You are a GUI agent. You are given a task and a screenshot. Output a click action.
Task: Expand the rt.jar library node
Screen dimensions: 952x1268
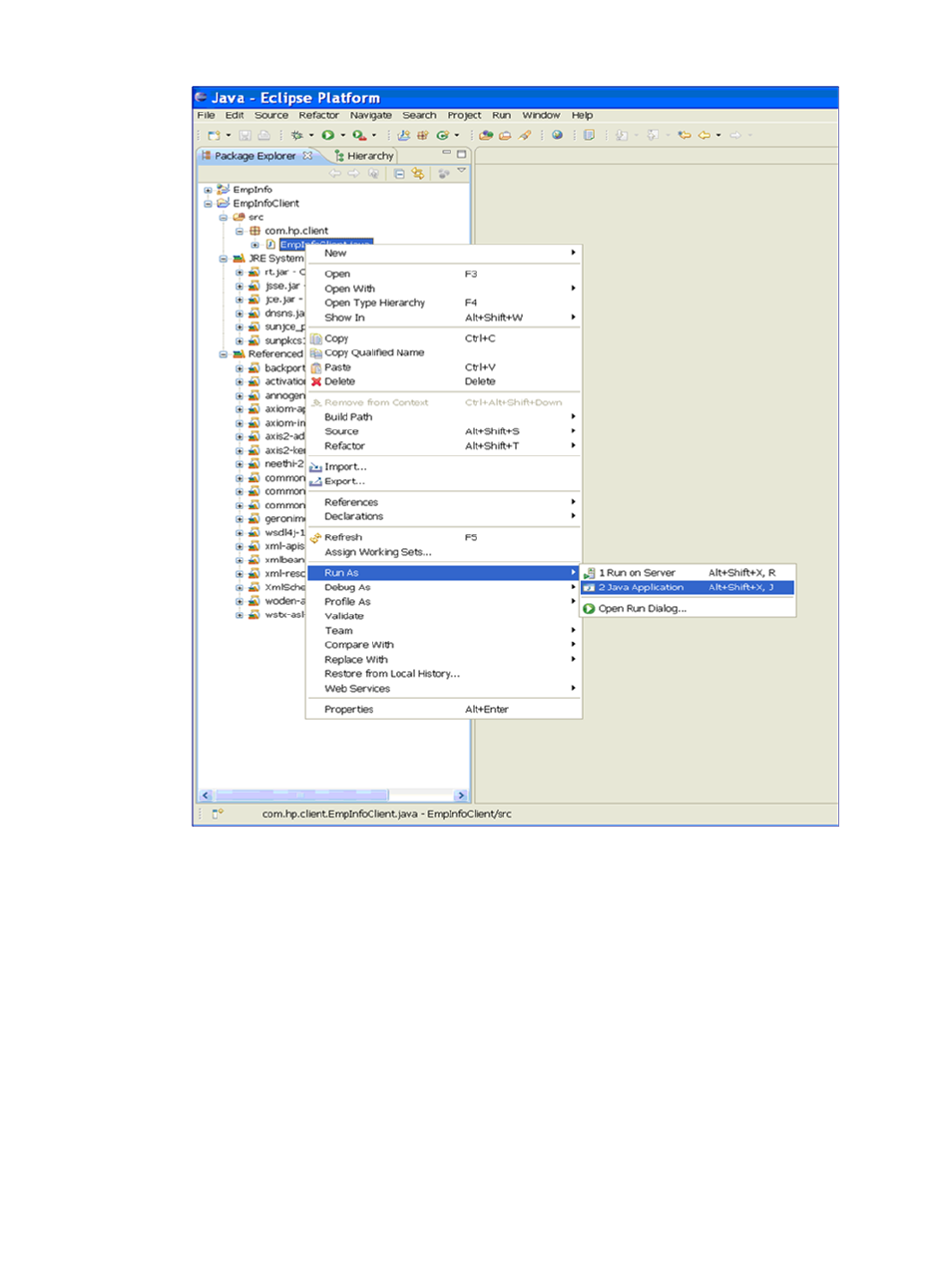pos(239,273)
